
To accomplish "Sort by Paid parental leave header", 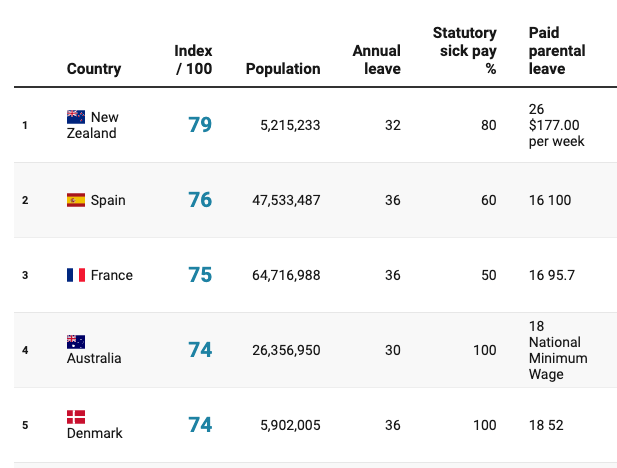I will pyautogui.click(x=557, y=51).
